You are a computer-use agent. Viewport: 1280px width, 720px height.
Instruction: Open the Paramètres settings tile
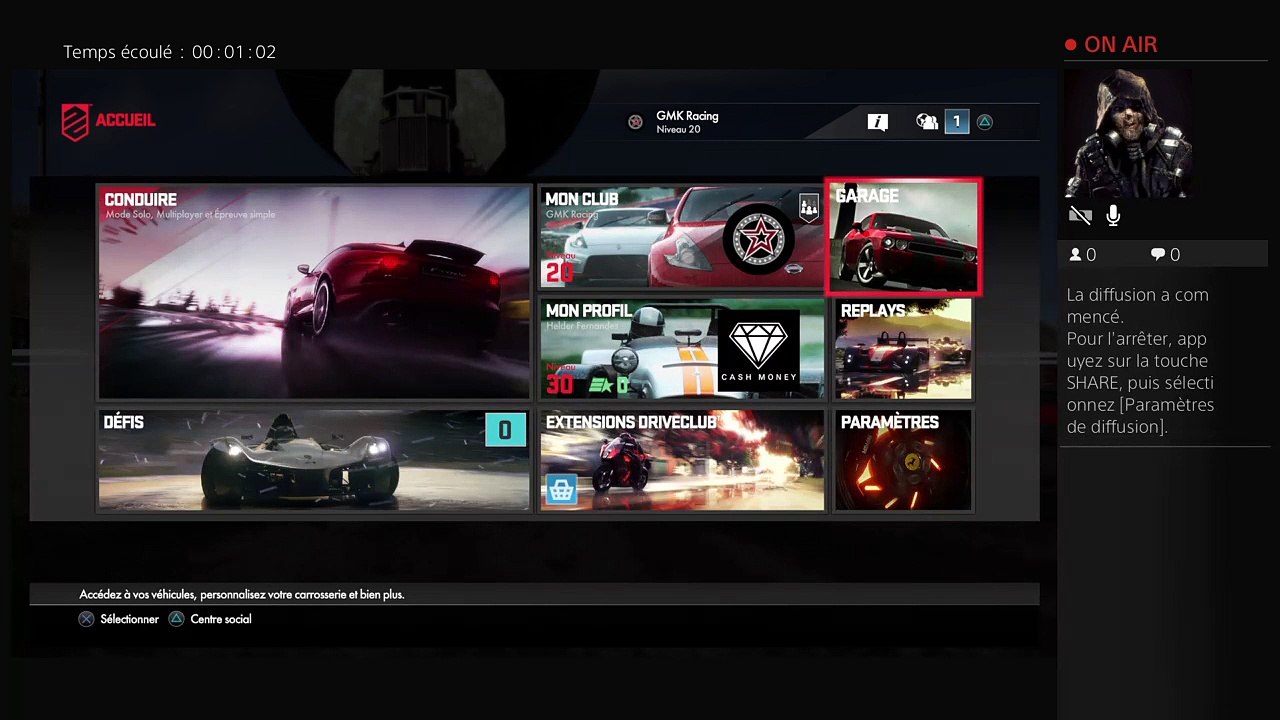click(903, 460)
